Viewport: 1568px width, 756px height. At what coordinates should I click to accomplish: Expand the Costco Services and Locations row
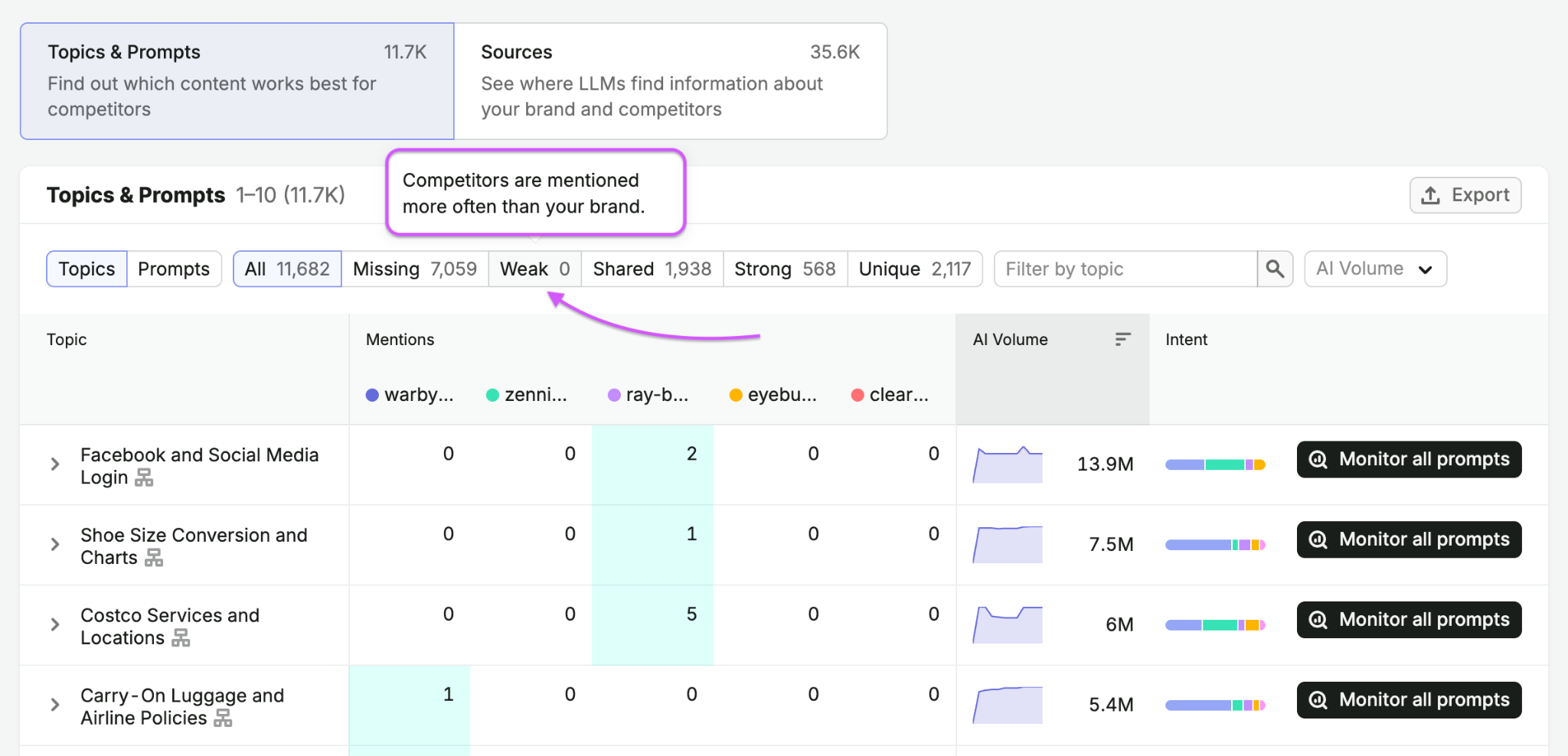[x=55, y=624]
